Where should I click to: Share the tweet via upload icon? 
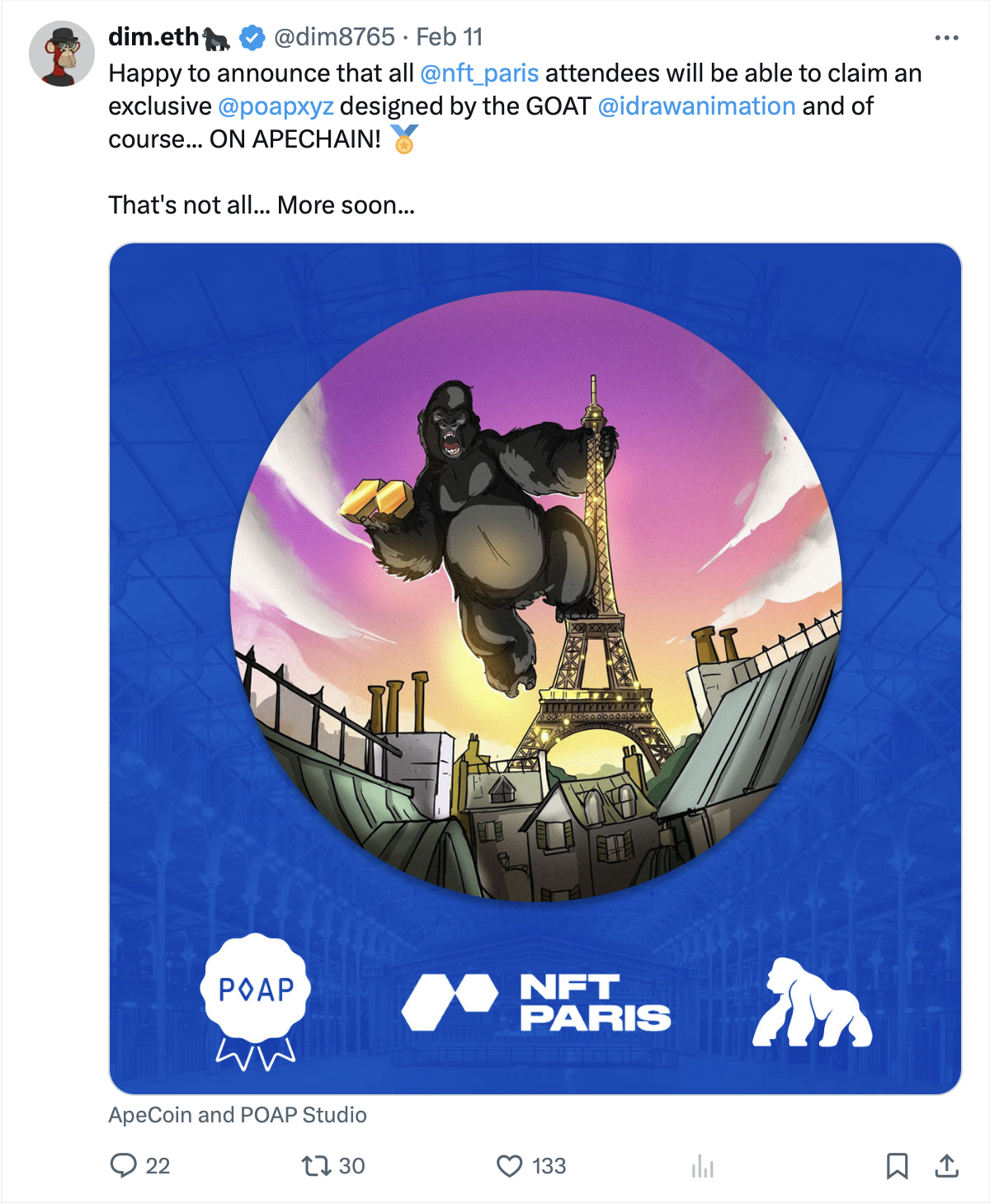click(x=946, y=1165)
